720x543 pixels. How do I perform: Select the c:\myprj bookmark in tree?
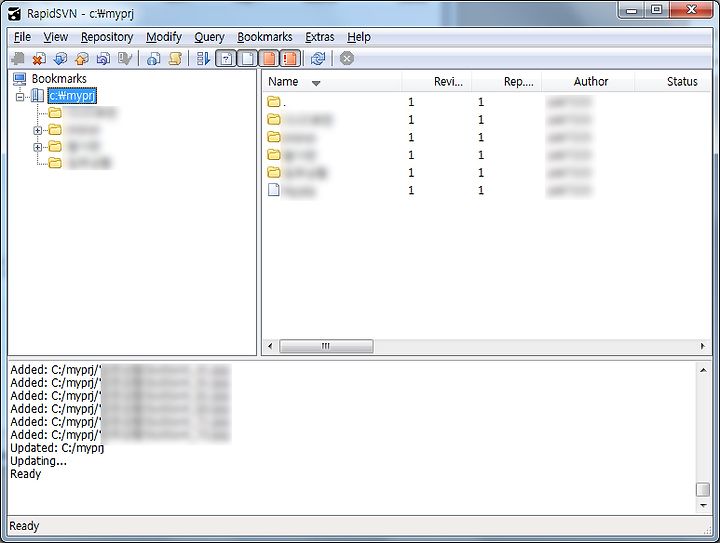(x=72, y=95)
